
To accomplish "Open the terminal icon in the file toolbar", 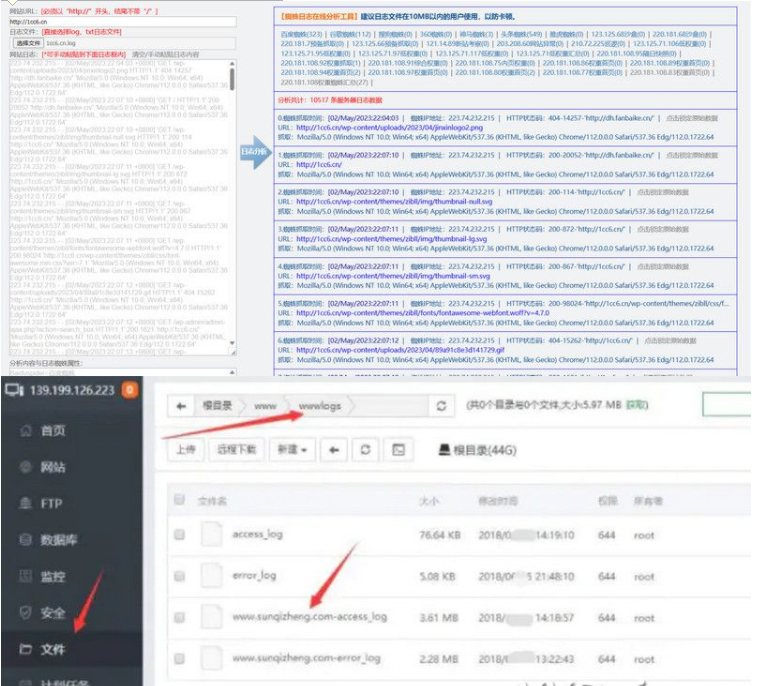I will point(398,450).
